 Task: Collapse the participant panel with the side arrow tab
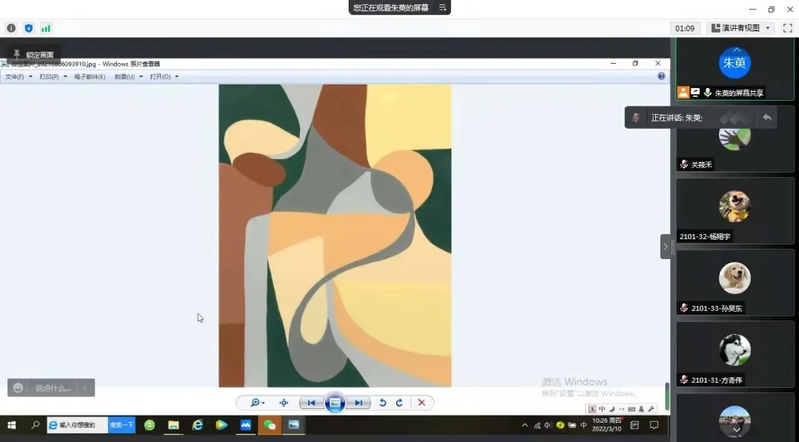coord(665,247)
